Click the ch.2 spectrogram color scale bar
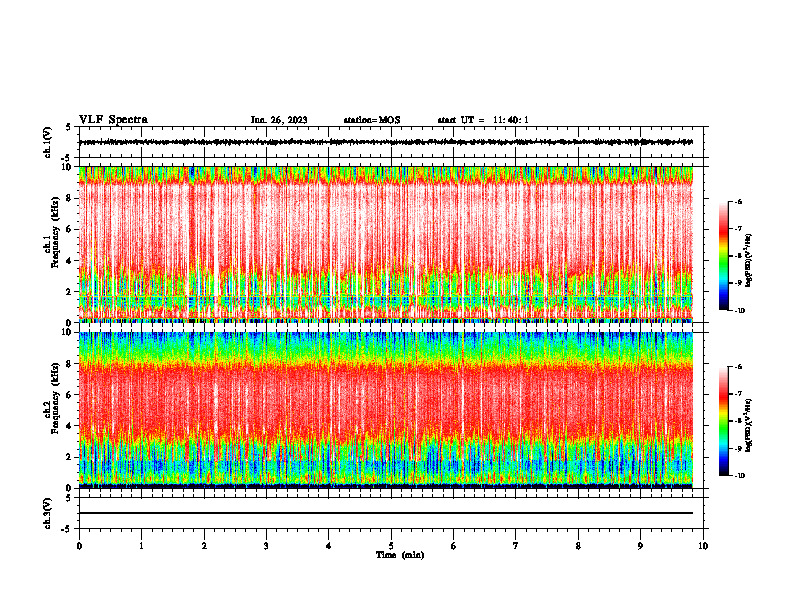This screenshot has width=792, height=612. (x=724, y=421)
